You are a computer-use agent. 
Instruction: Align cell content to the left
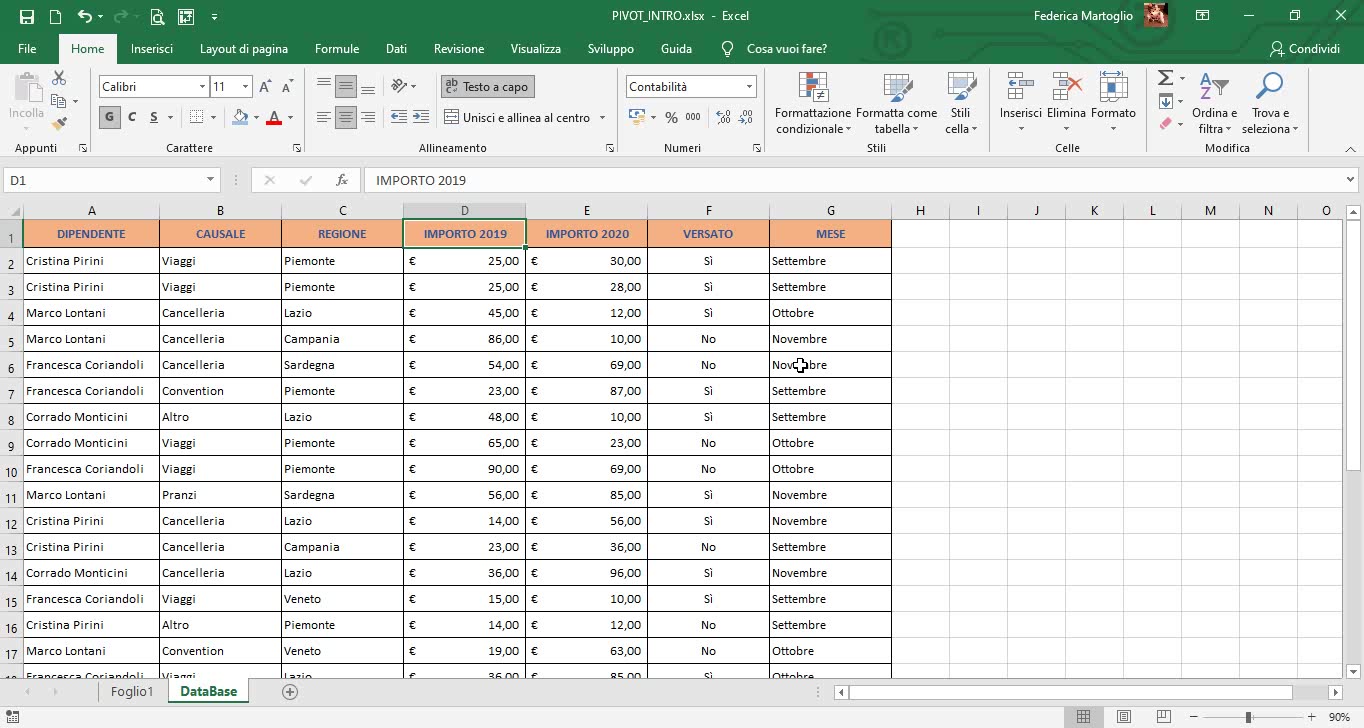point(324,117)
